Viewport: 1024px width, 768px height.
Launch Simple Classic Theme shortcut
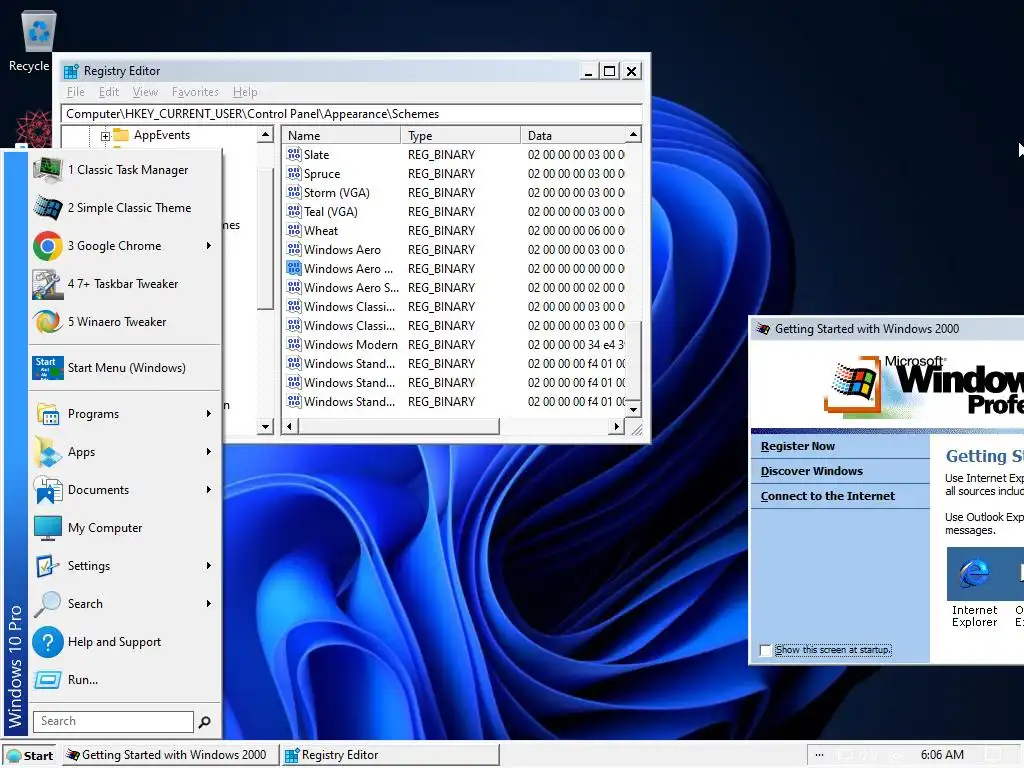point(125,208)
